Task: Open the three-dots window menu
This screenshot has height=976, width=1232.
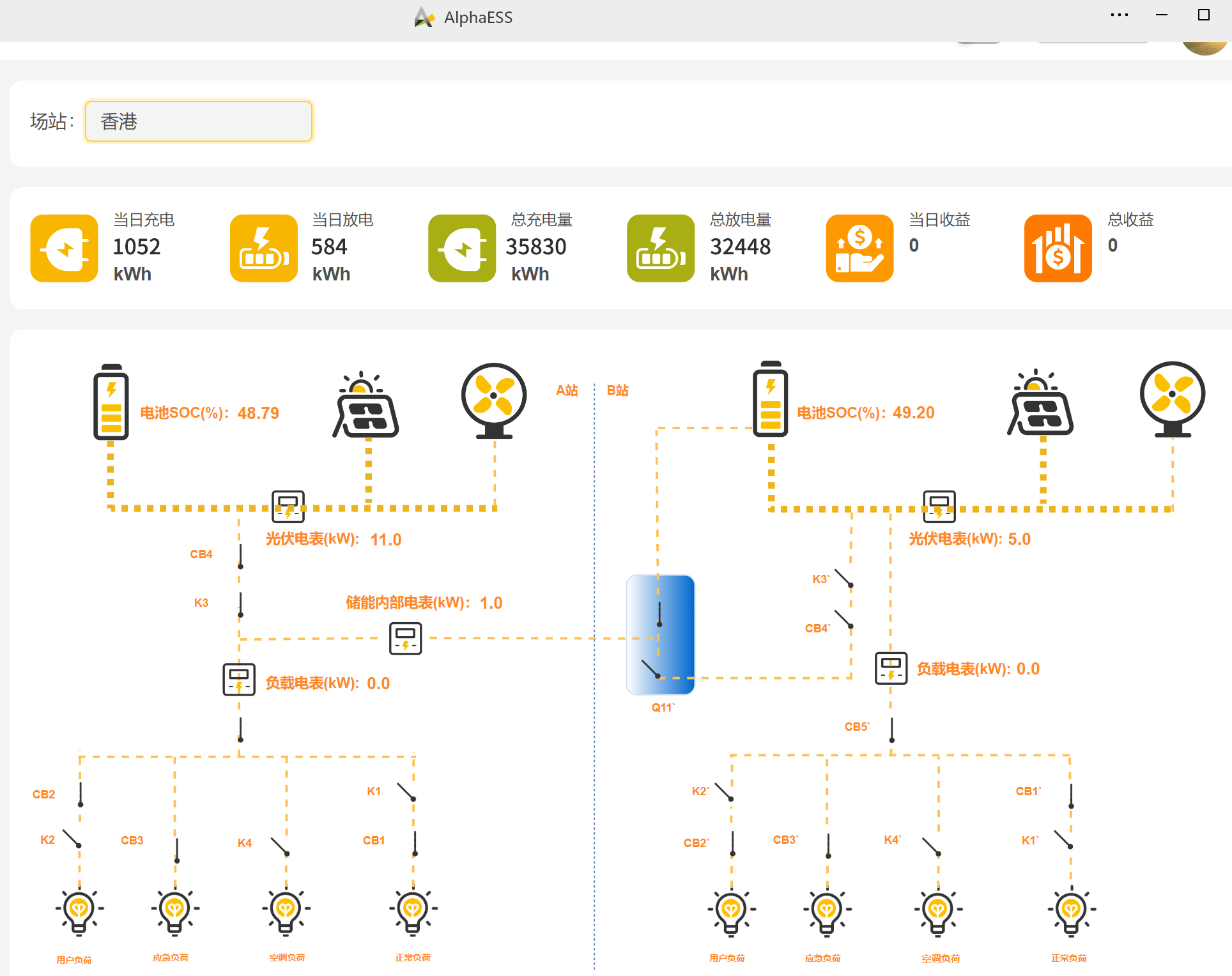Action: point(1119,15)
